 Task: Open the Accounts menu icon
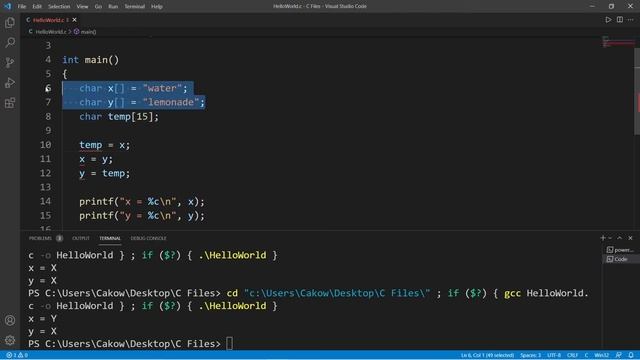[x=10, y=320]
